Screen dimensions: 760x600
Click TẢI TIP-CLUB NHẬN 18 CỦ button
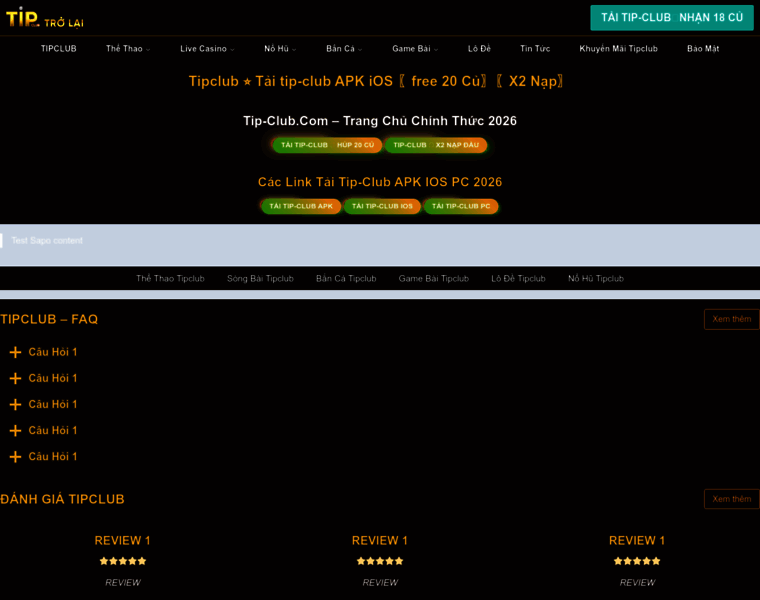[671, 18]
